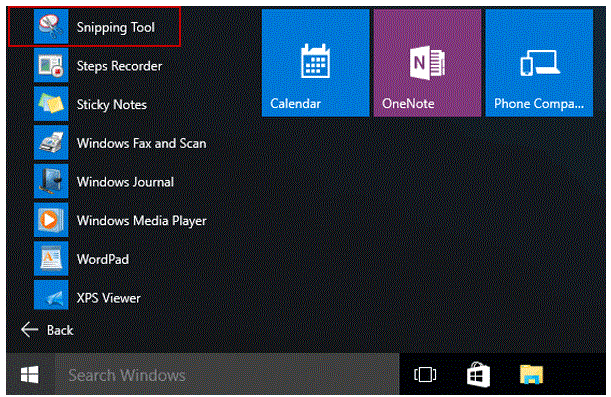Open the Phone Companion tile

coord(539,63)
